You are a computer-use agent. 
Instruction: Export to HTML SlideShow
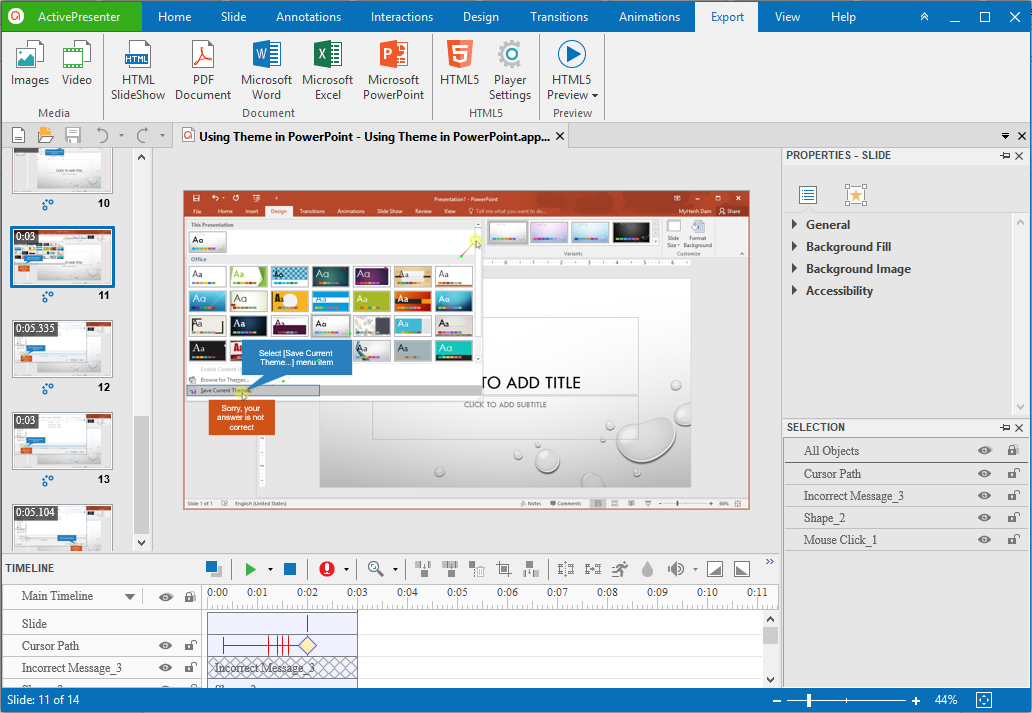tap(138, 70)
